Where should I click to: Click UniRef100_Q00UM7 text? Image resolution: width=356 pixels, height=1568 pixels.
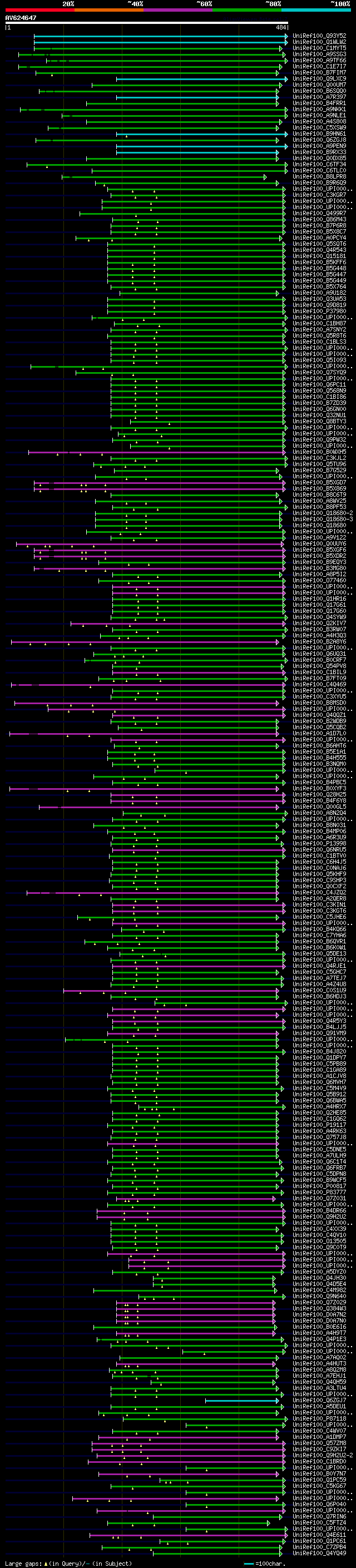coord(319,85)
